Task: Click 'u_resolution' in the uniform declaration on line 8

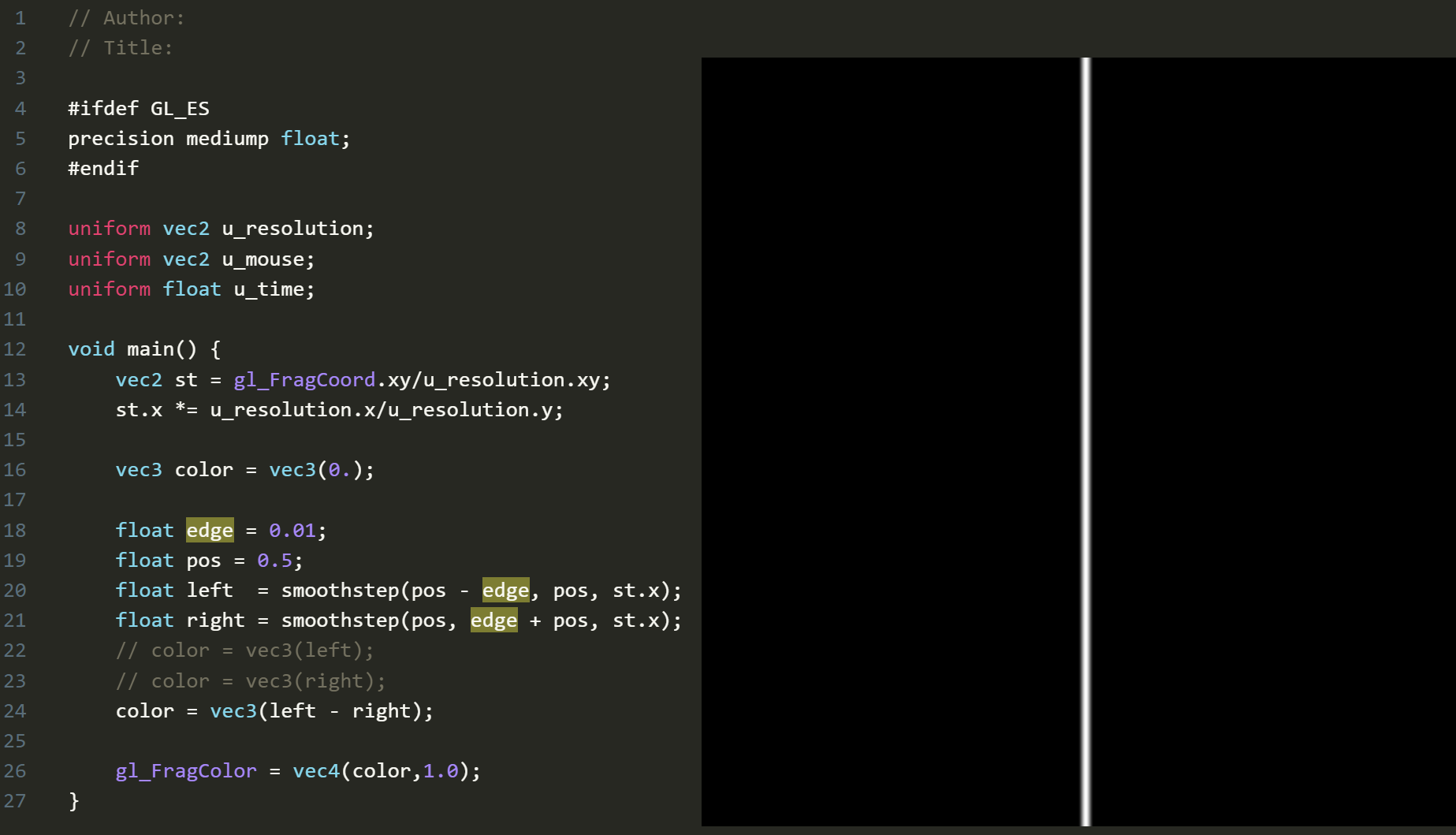Action: tap(292, 229)
